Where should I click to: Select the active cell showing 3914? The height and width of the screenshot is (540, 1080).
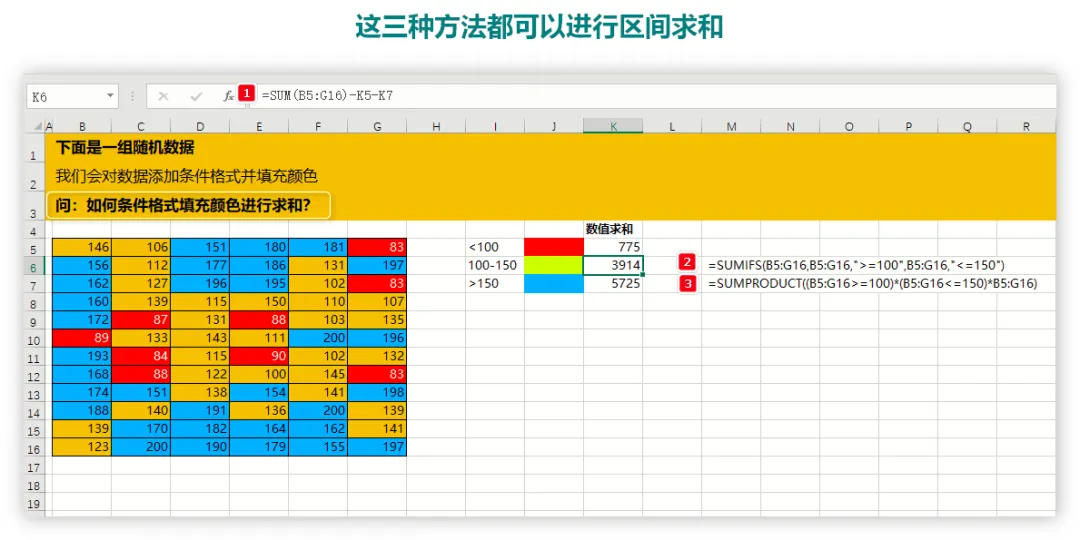click(613, 265)
